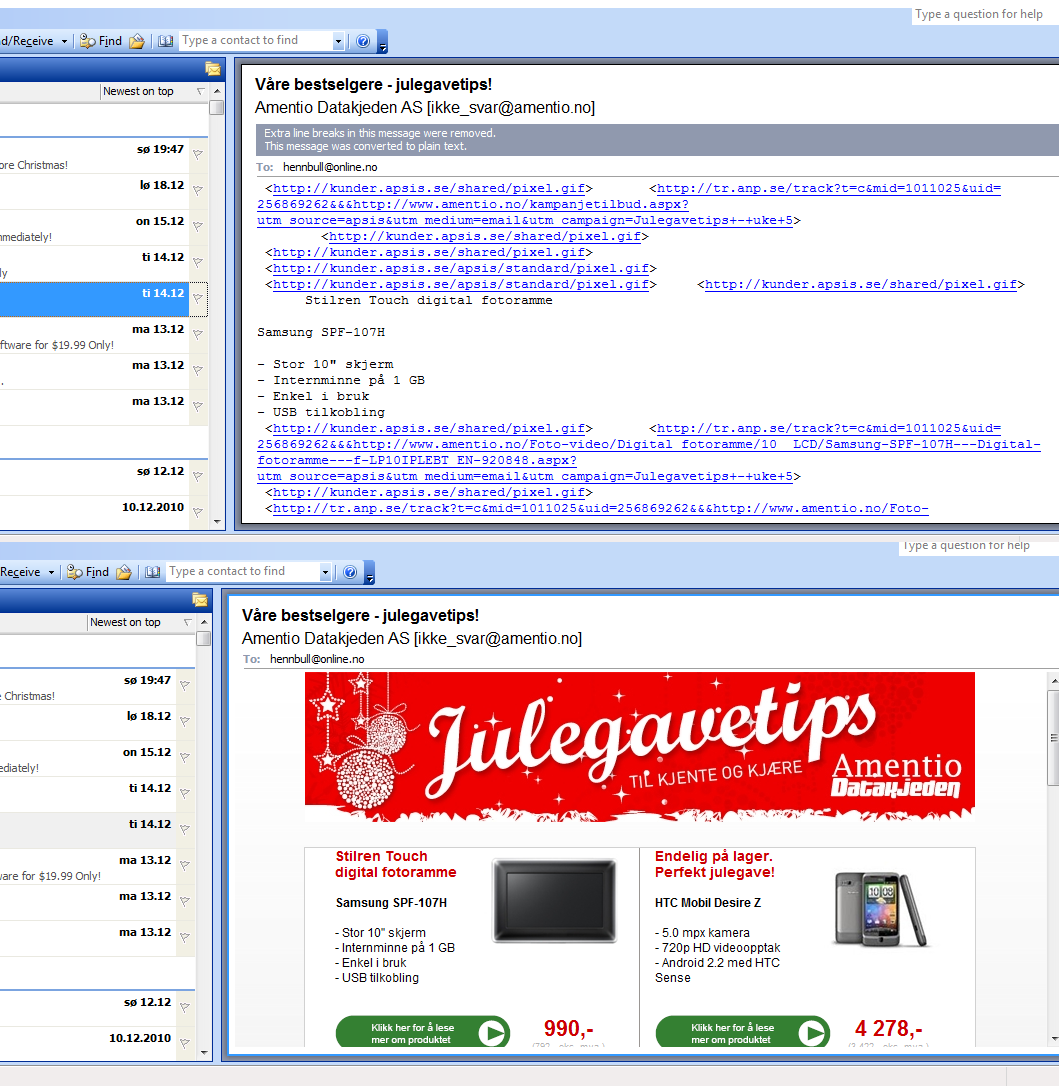The height and width of the screenshot is (1086, 1059).
Task: Open toolbar options arrow in lower toolbar
Action: coord(370,573)
